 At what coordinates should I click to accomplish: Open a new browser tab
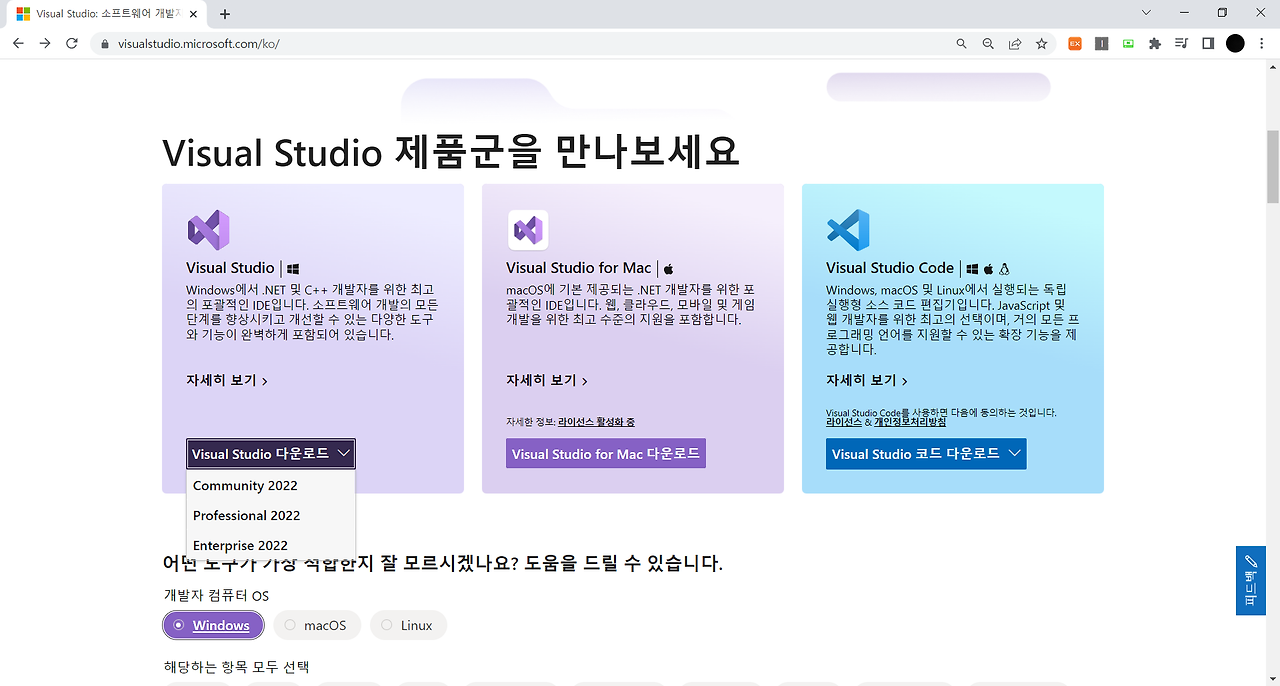(x=225, y=14)
